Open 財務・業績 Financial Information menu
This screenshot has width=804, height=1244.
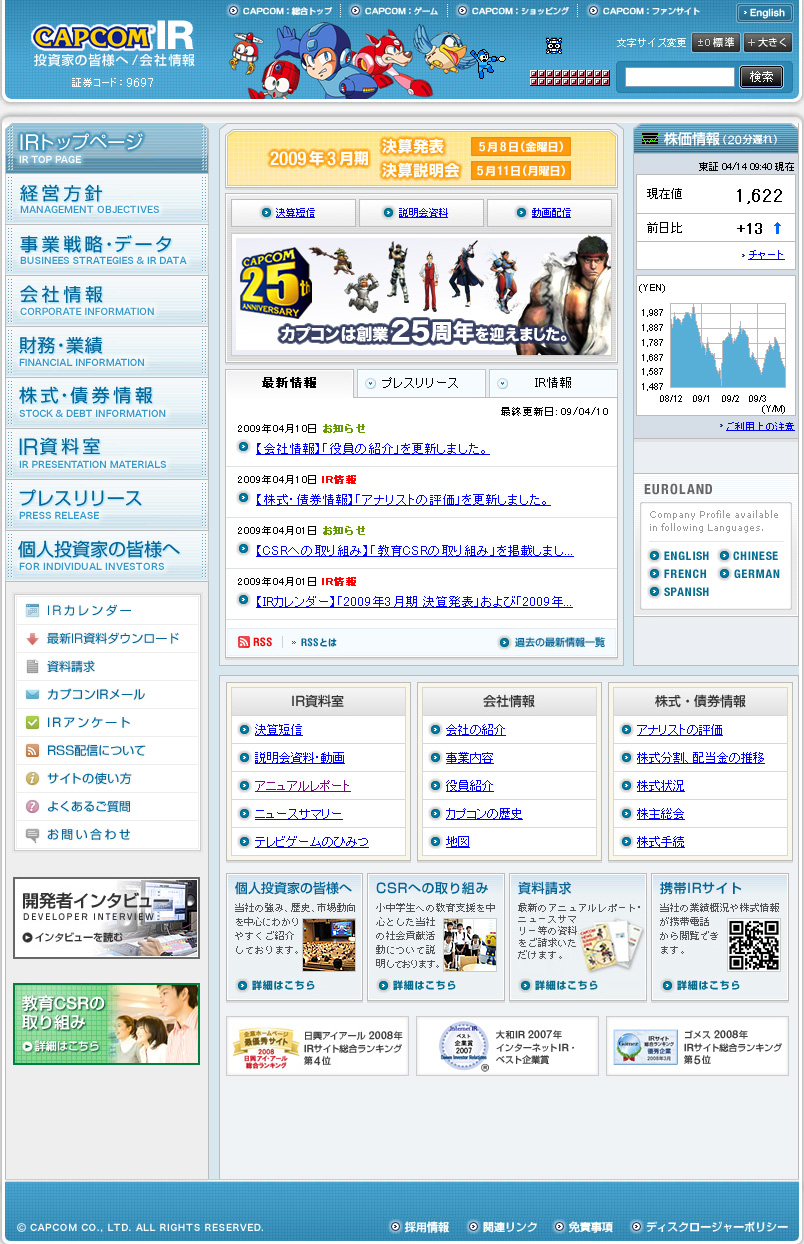pos(107,352)
